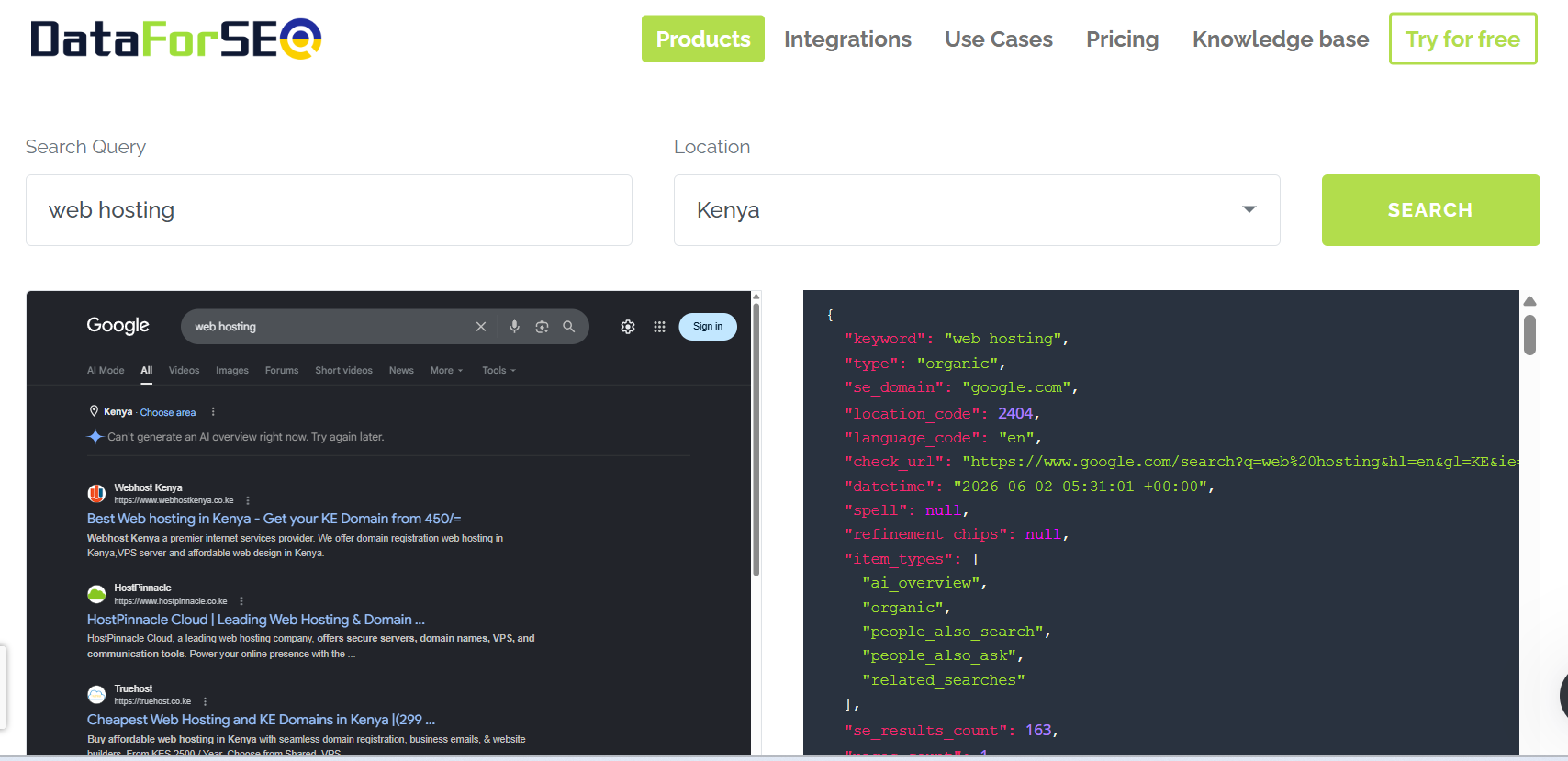
Task: Open HostPinnacle Cloud Leading Web Hosting result
Action: [x=256, y=620]
